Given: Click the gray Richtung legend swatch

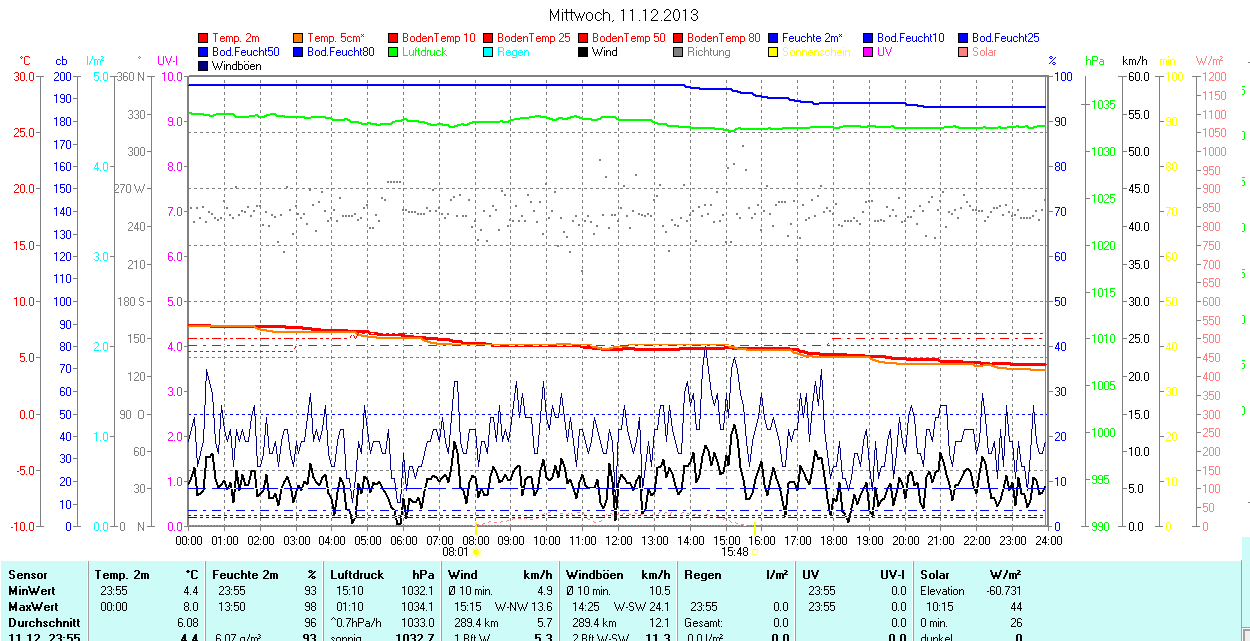Looking at the screenshot, I should pyautogui.click(x=679, y=52).
